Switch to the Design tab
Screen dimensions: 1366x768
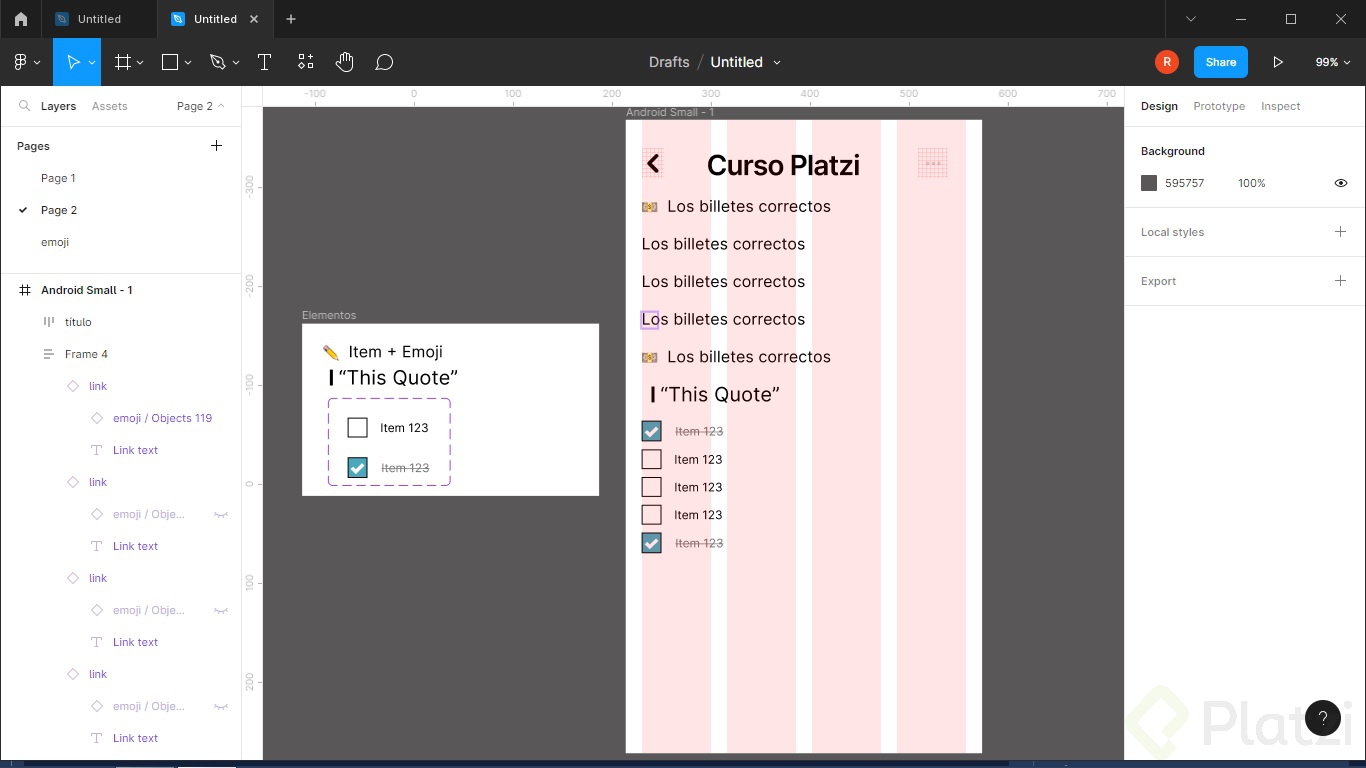tap(1159, 106)
